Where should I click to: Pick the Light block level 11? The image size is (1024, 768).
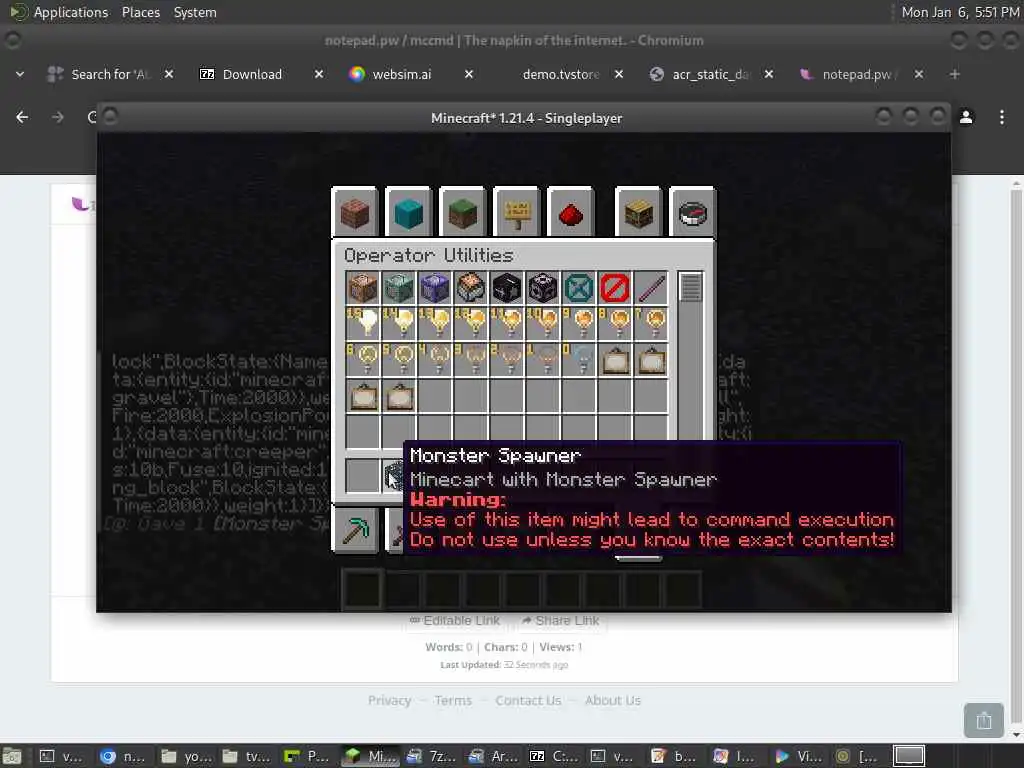pos(507,324)
